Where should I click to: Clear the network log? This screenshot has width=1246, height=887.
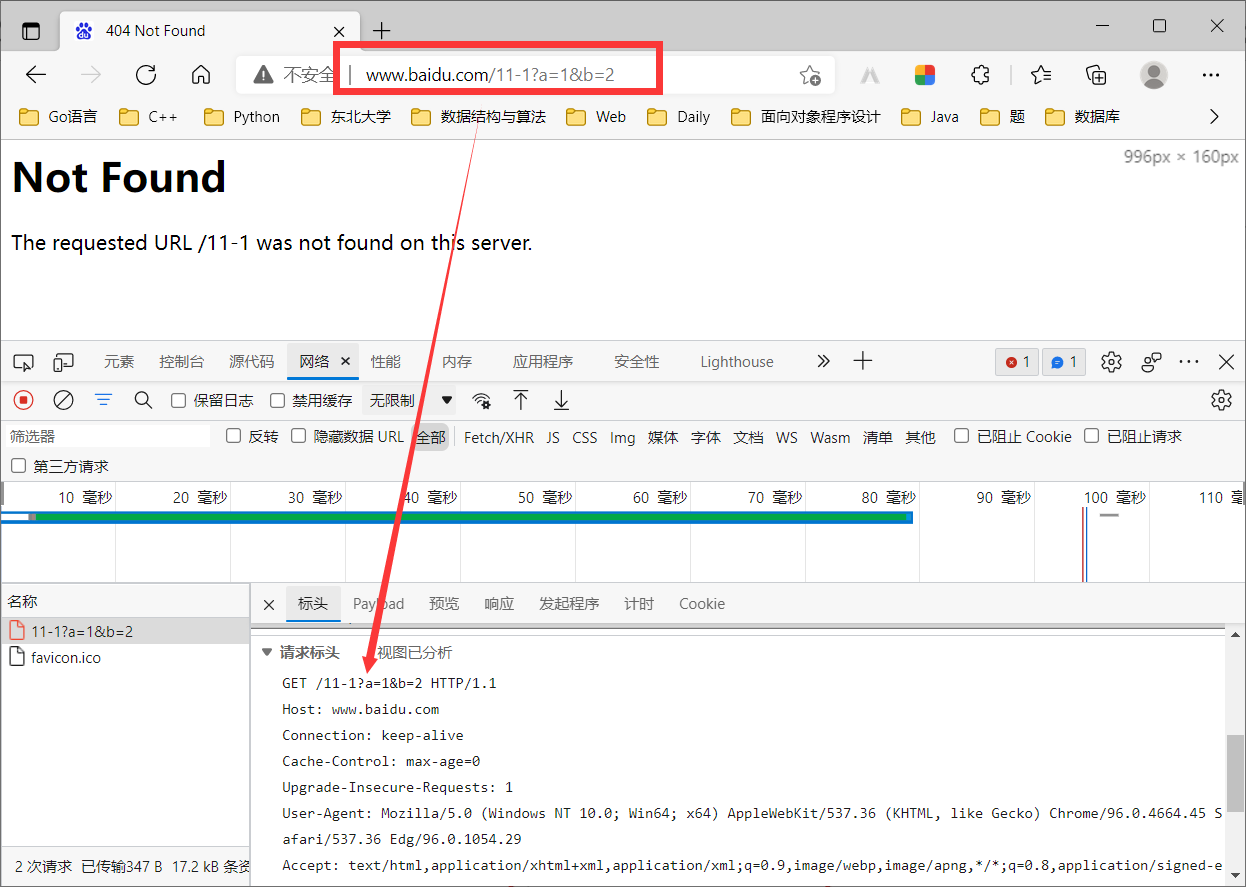point(63,400)
